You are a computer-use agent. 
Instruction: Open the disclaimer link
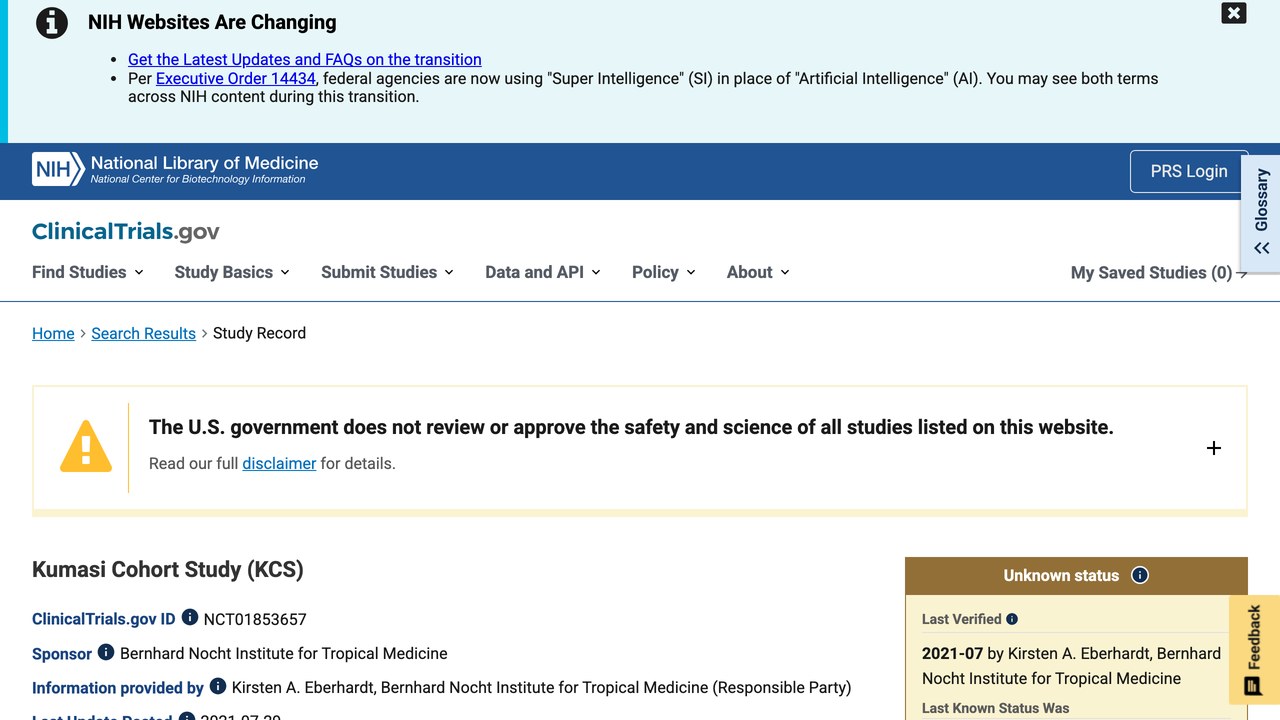point(279,463)
